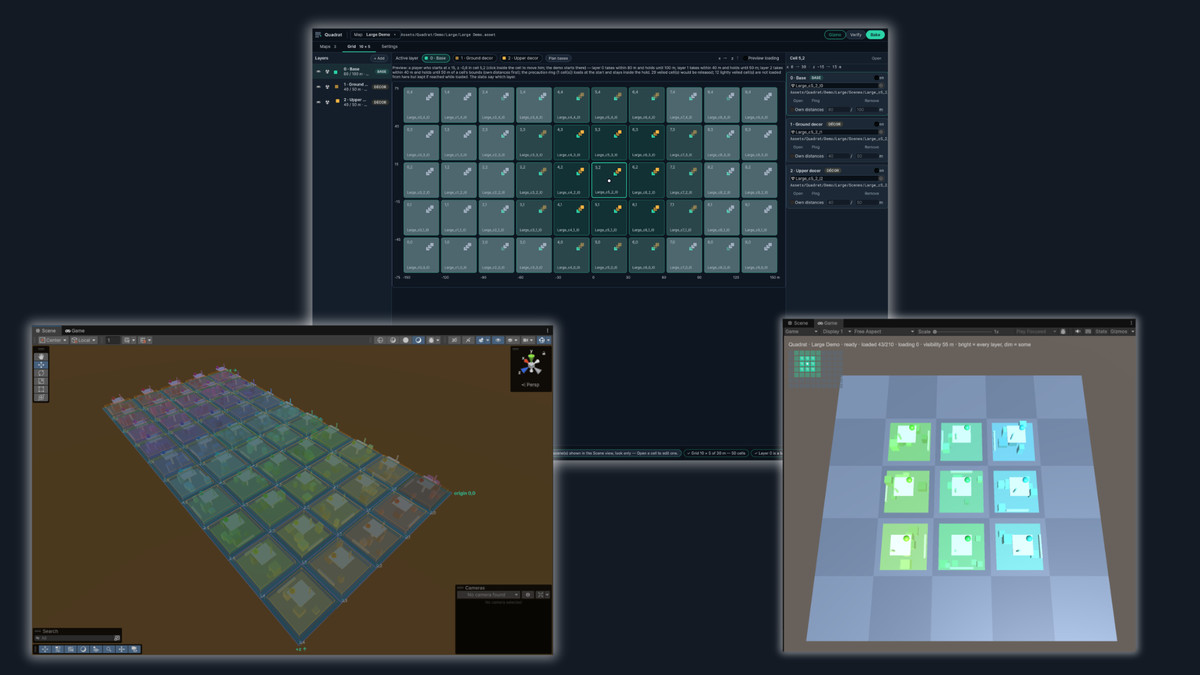The width and height of the screenshot is (1200, 675).
Task: Toggle 2D mode in the Scene toolbar
Action: tap(455, 340)
